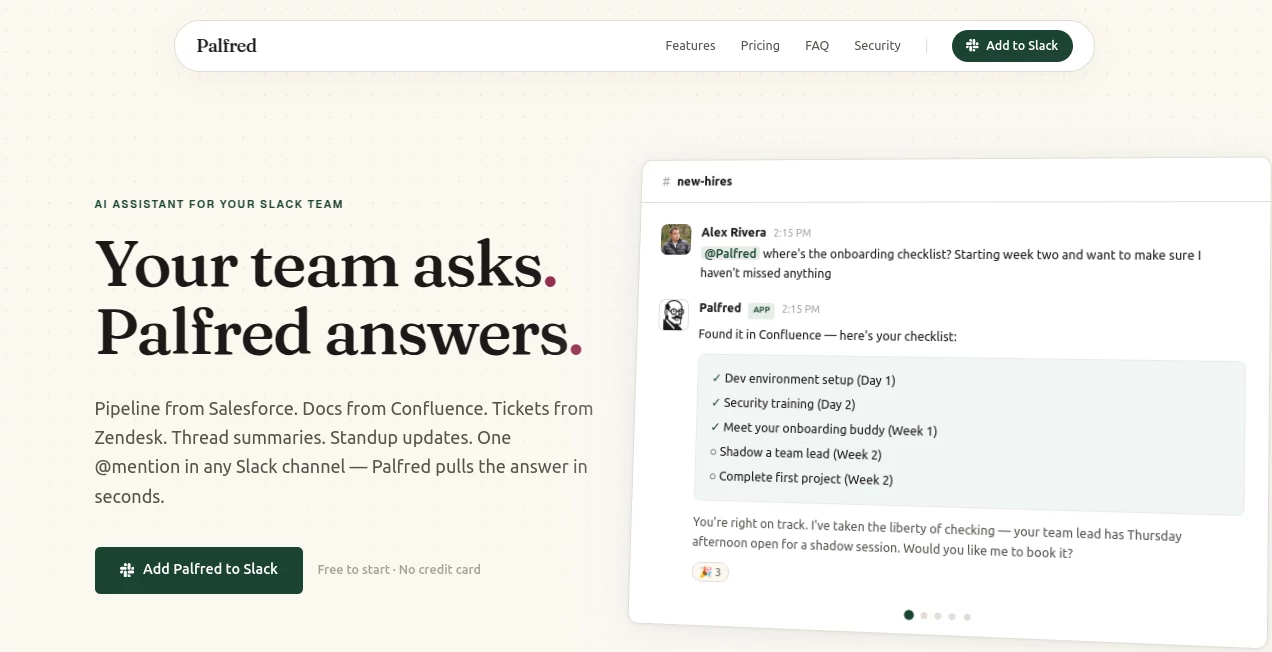The width and height of the screenshot is (1272, 652).
Task: Click the 2:15 PM timestamp beside Alex Rivera
Action: point(792,233)
